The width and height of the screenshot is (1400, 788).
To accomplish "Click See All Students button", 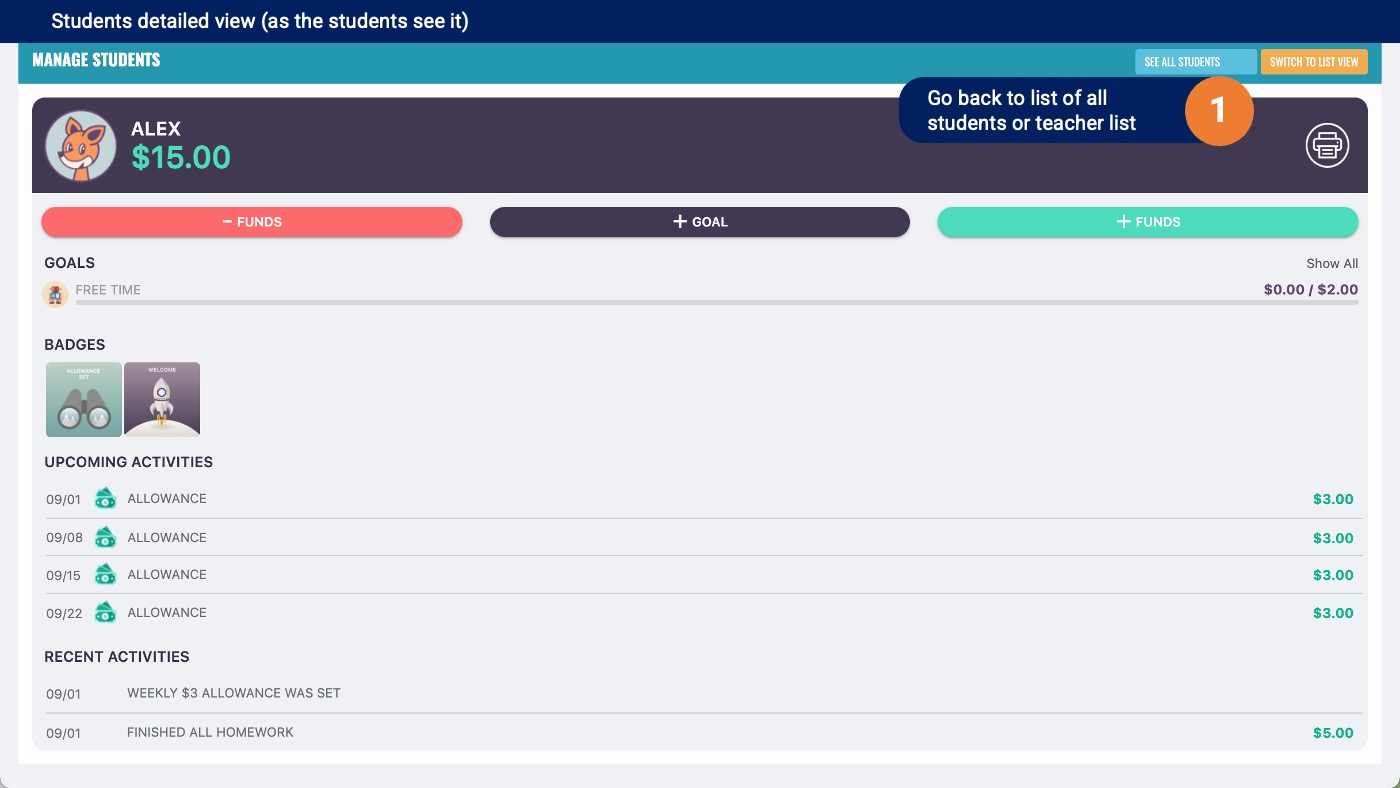I will [1195, 62].
